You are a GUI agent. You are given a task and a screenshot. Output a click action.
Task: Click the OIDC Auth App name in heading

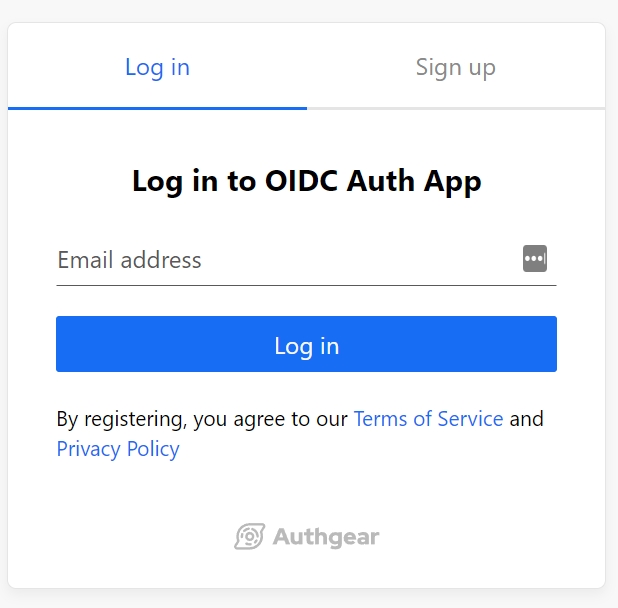(373, 181)
